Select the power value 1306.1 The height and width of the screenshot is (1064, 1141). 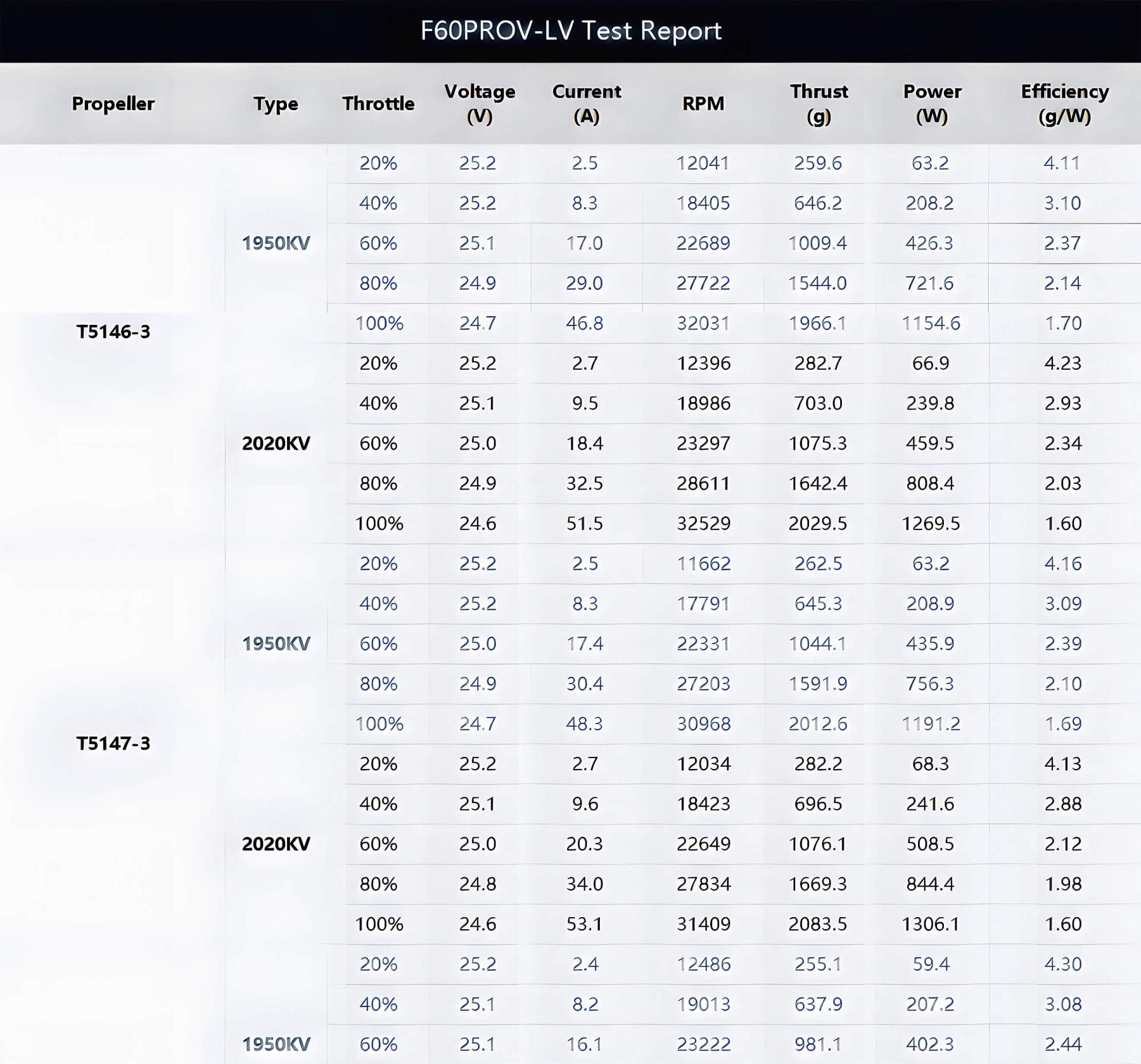coord(931,924)
